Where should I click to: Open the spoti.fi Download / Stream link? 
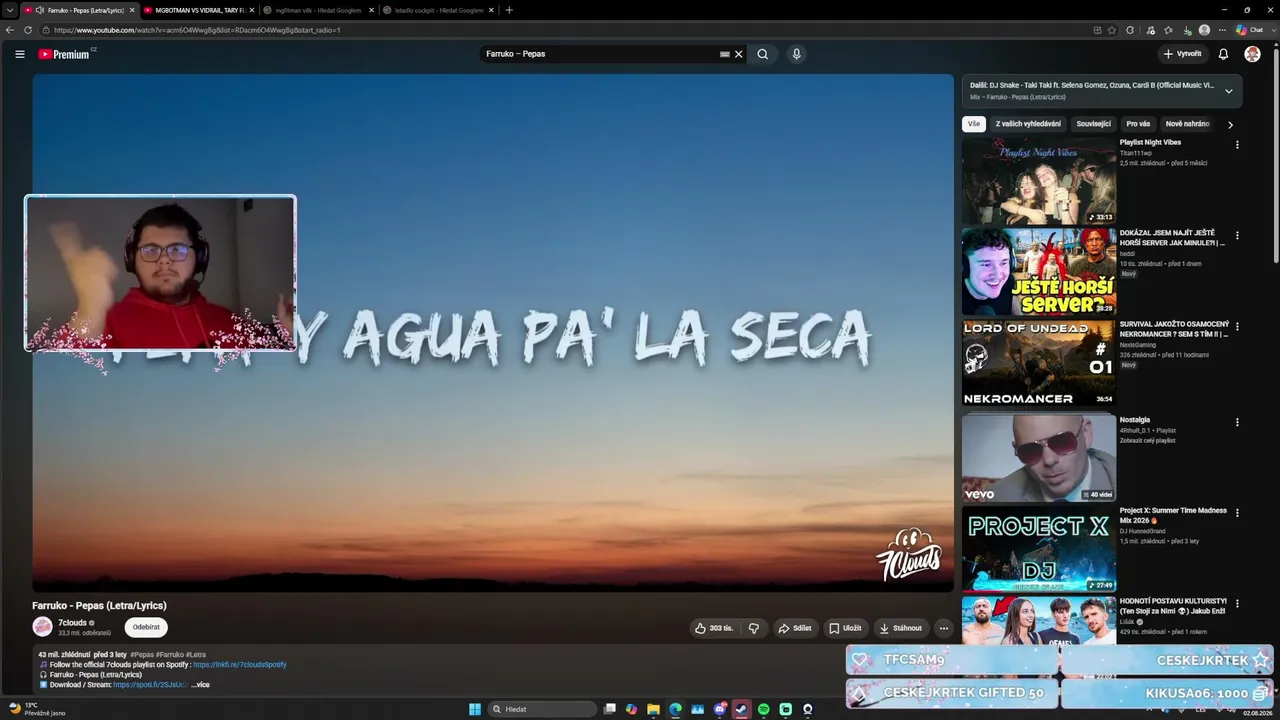150,685
